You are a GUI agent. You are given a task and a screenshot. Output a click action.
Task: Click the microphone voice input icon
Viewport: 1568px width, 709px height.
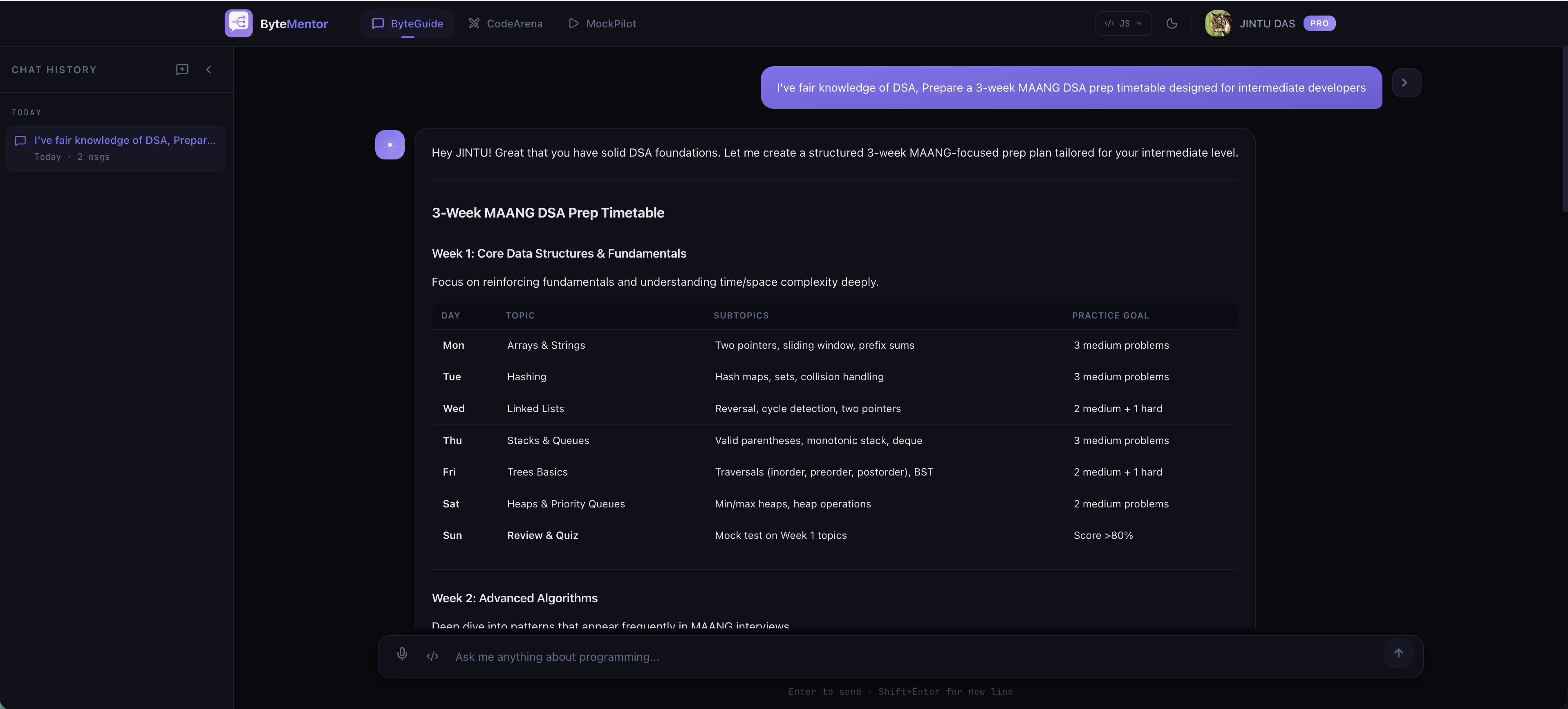(x=402, y=654)
